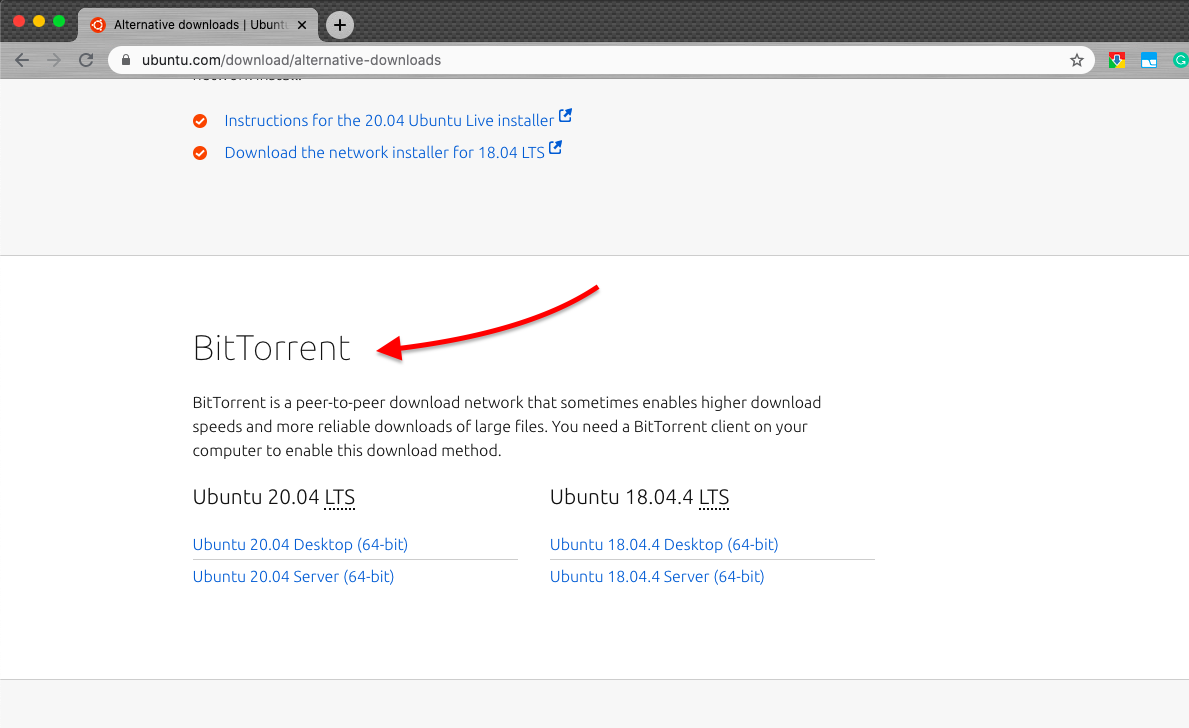This screenshot has width=1189, height=728.
Task: Click the BitTorrent peer-to-peer description paragraph
Action: click(507, 426)
